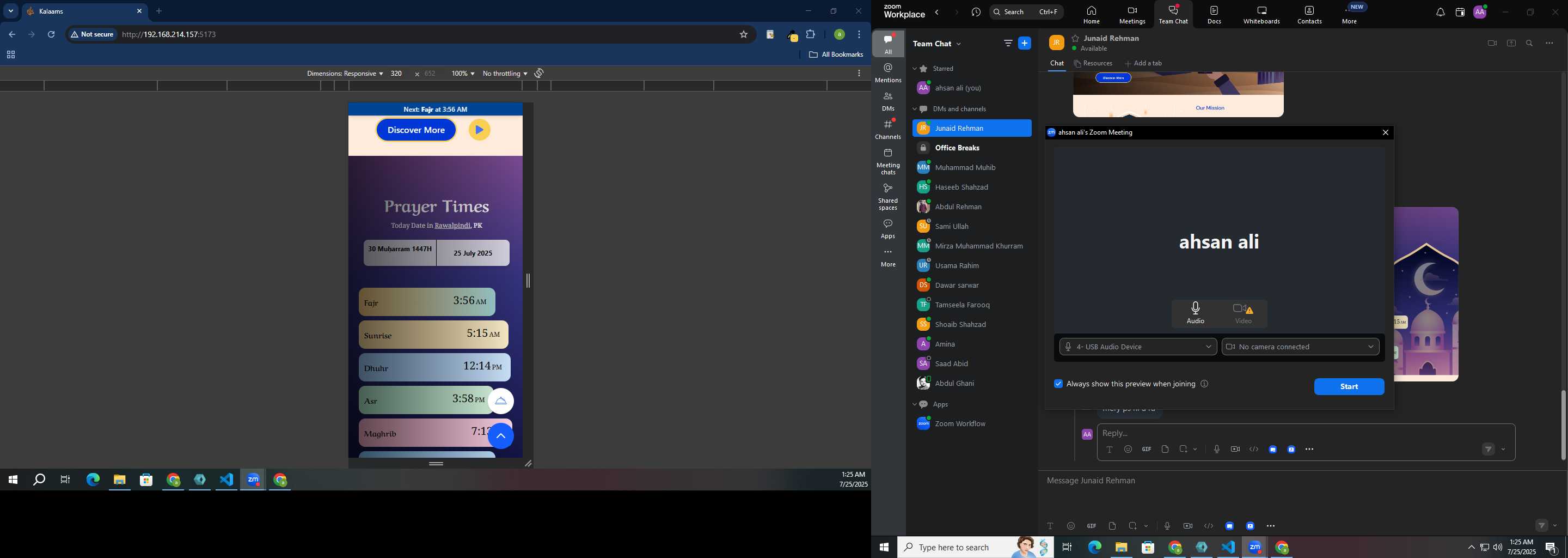Open Zoom Workflow app chat
The image size is (1568, 558).
(971, 424)
